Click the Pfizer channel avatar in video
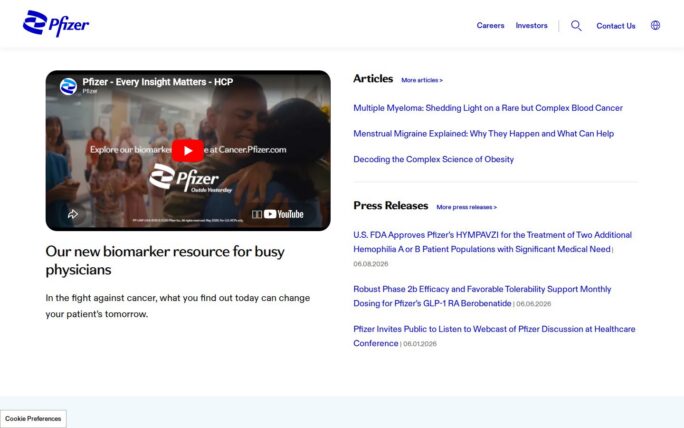Screen dimensions: 684x428 [68, 86]
